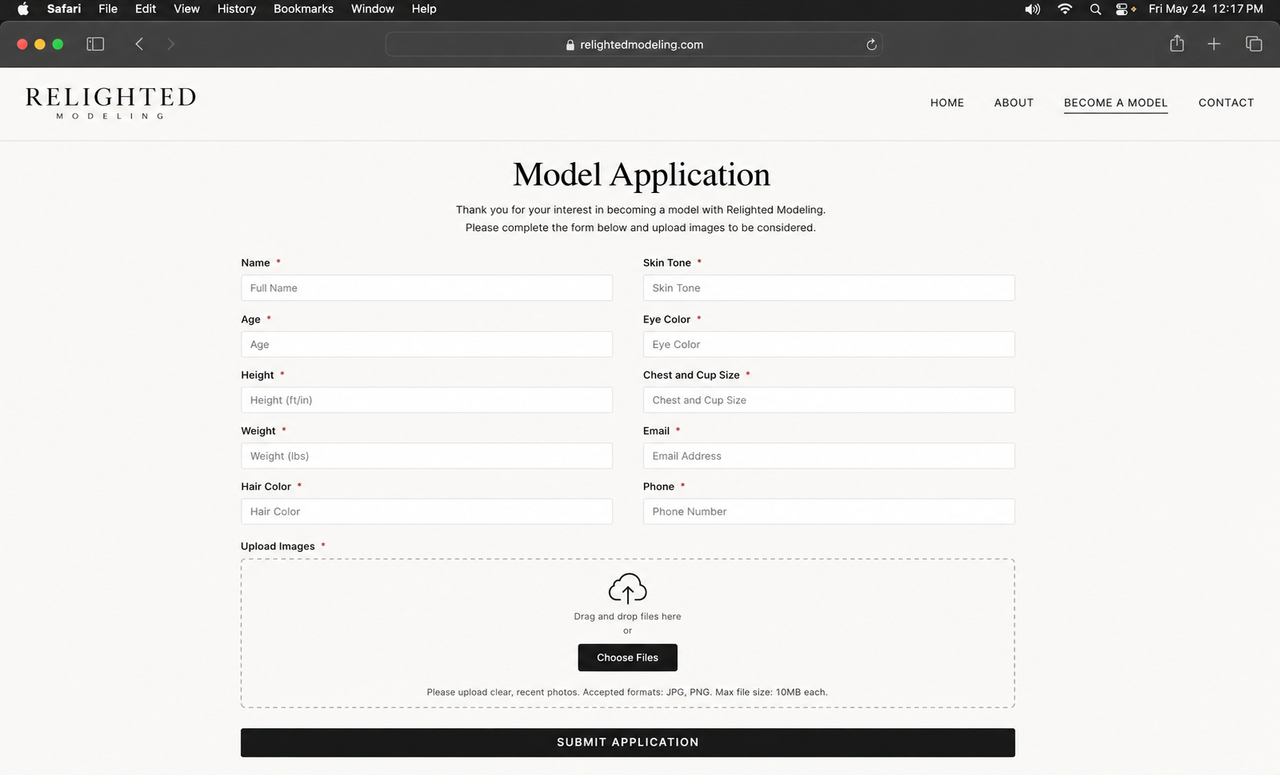This screenshot has height=775, width=1280.
Task: Open the Edit menu
Action: (x=146, y=9)
